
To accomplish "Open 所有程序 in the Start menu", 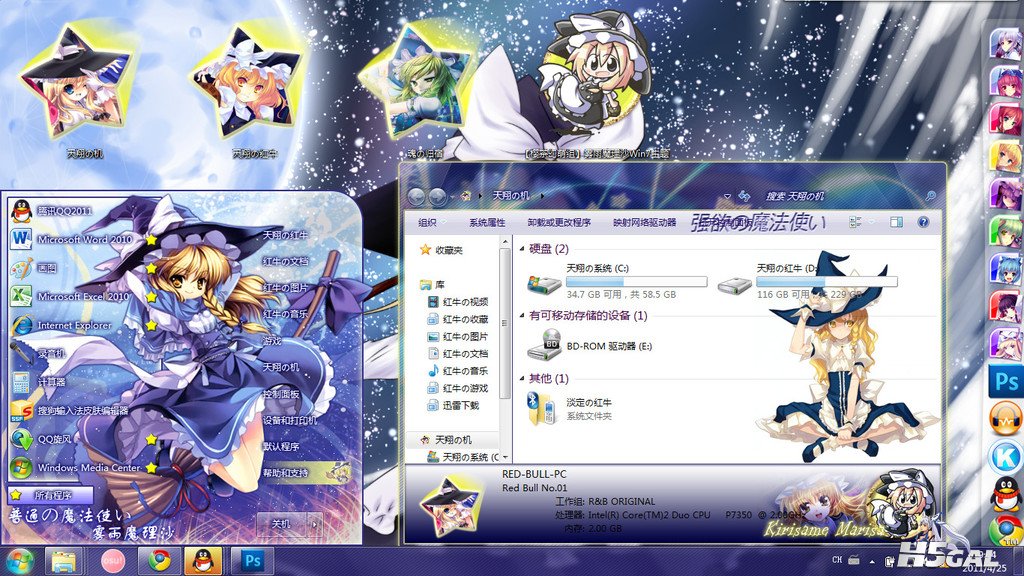I will [x=50, y=495].
